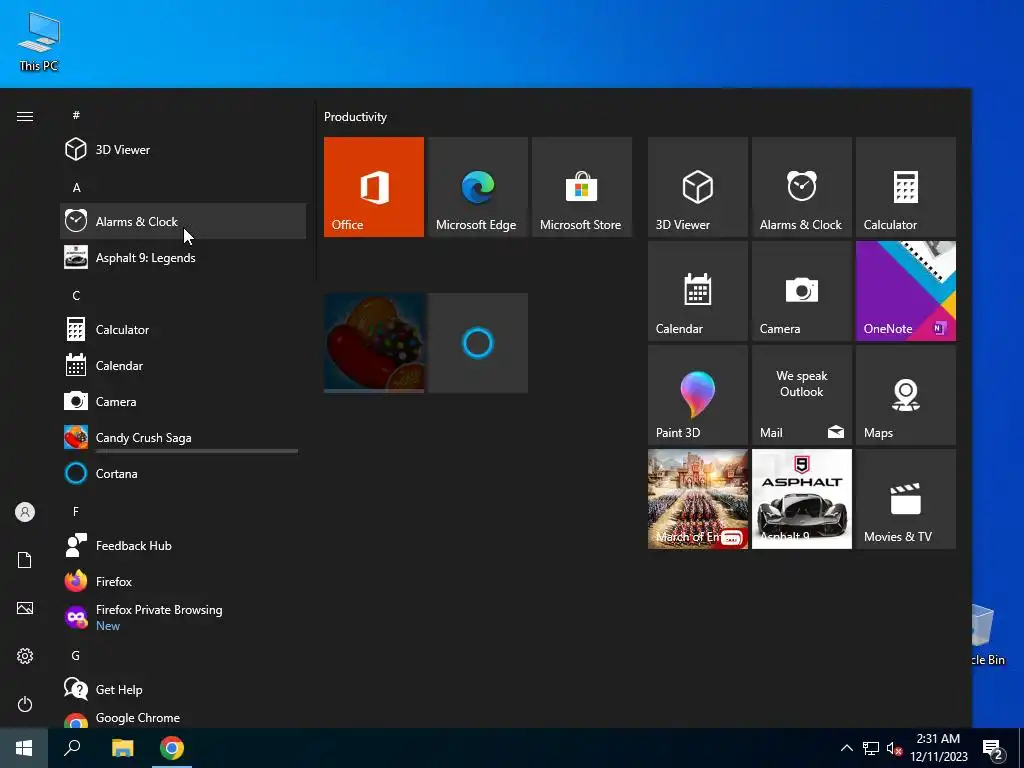Open the Calendar tile
1024x768 pixels.
697,291
